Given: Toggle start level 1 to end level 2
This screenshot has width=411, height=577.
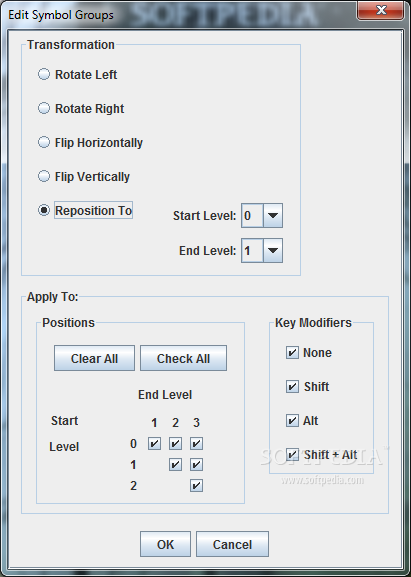Looking at the screenshot, I should (175, 464).
